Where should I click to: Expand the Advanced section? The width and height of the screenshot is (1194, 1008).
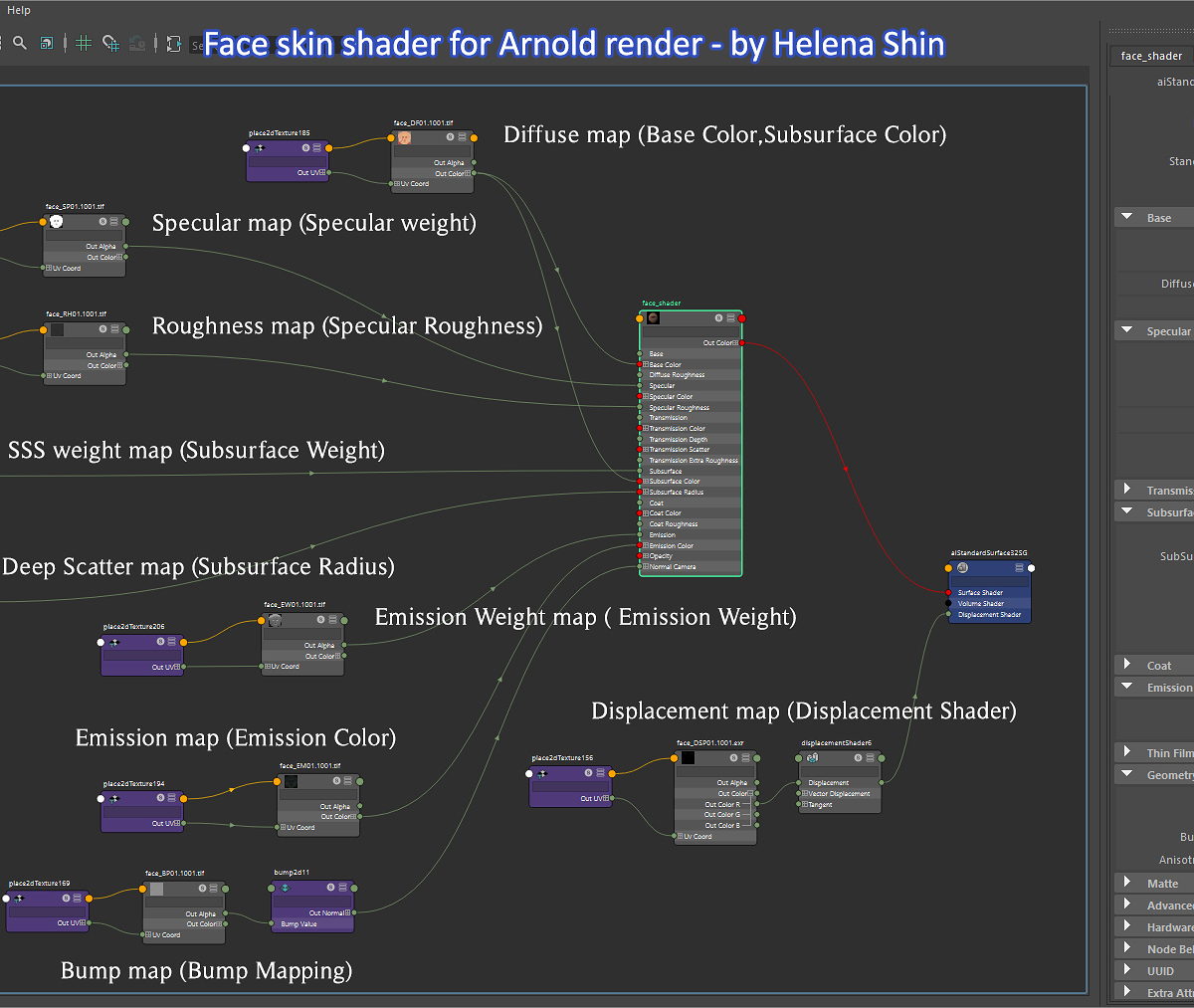click(1127, 905)
